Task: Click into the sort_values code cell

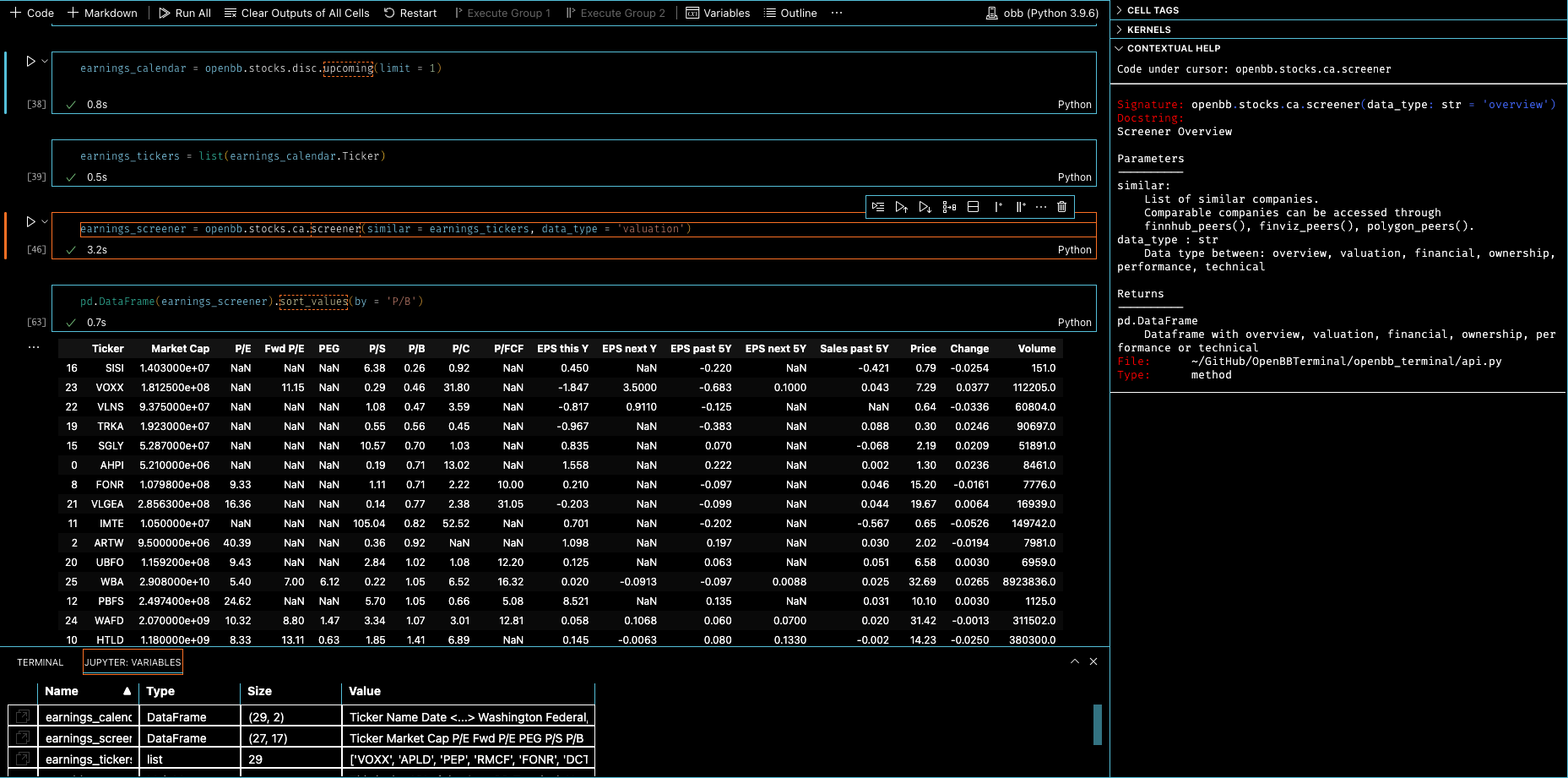Action: click(x=573, y=302)
